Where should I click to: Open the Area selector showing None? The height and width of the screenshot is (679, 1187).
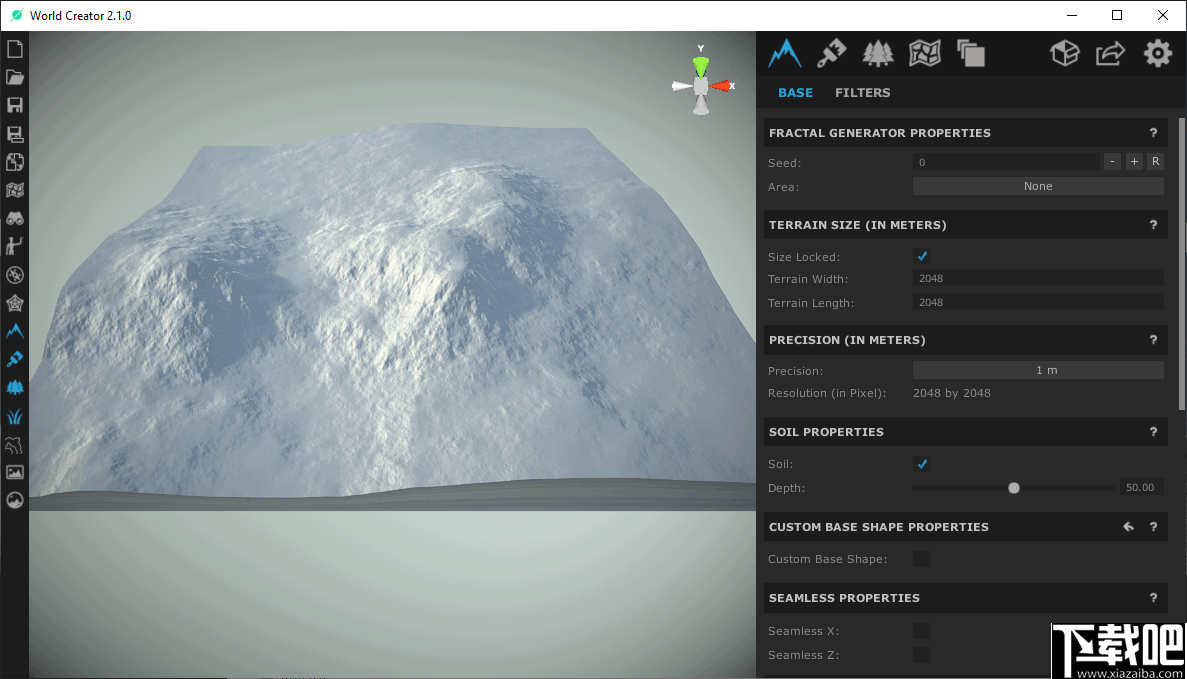tap(1037, 186)
